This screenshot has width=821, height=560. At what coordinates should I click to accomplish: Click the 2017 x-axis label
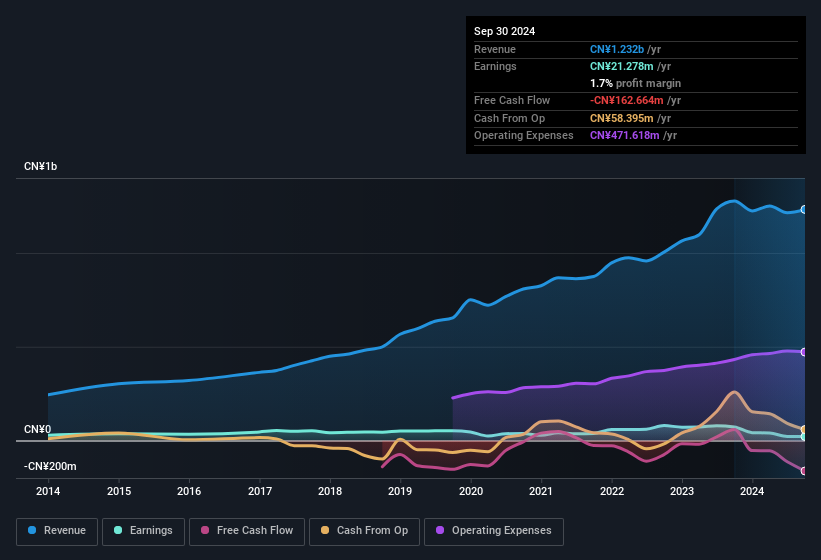(260, 491)
